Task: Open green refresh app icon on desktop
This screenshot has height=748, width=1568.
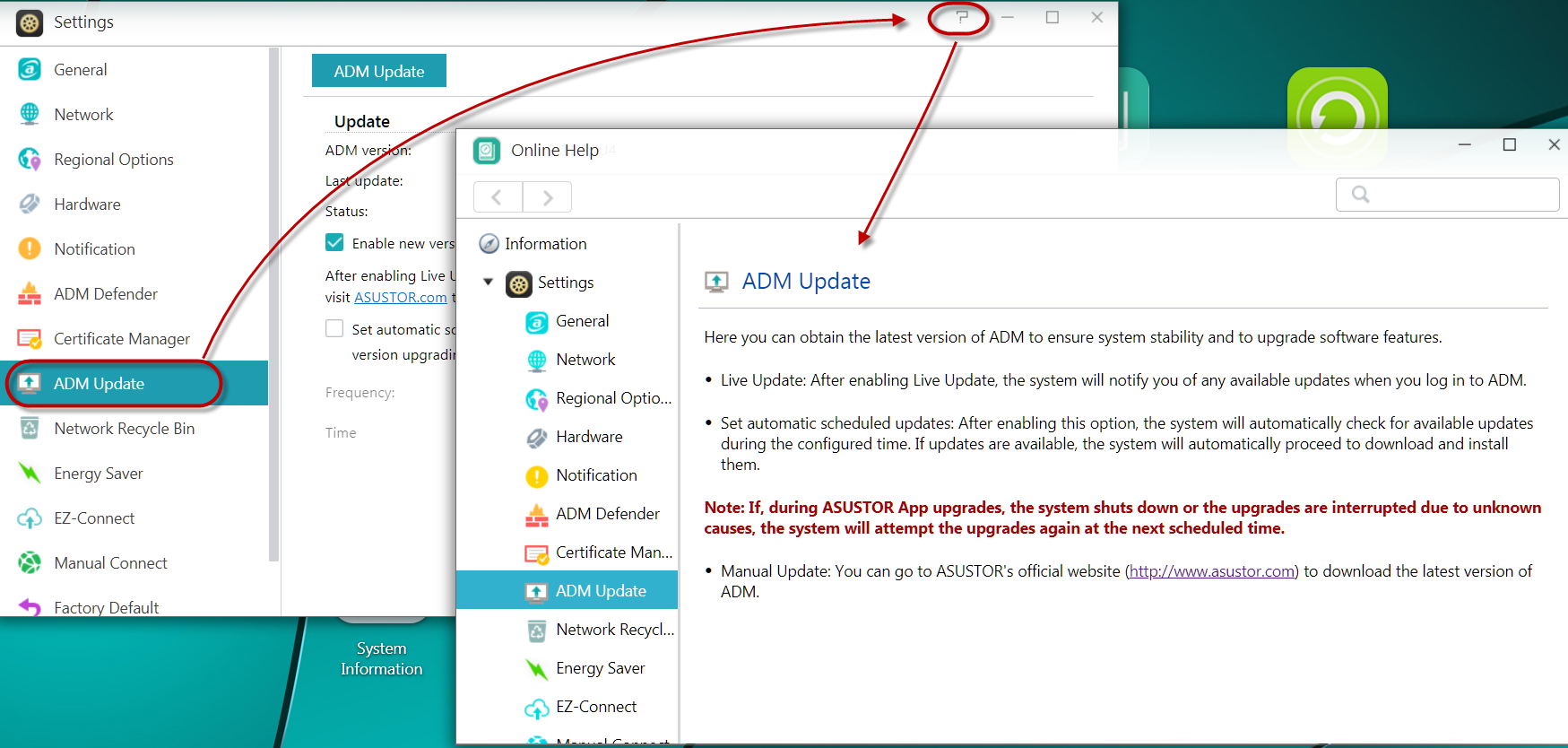Action: pos(1338,100)
